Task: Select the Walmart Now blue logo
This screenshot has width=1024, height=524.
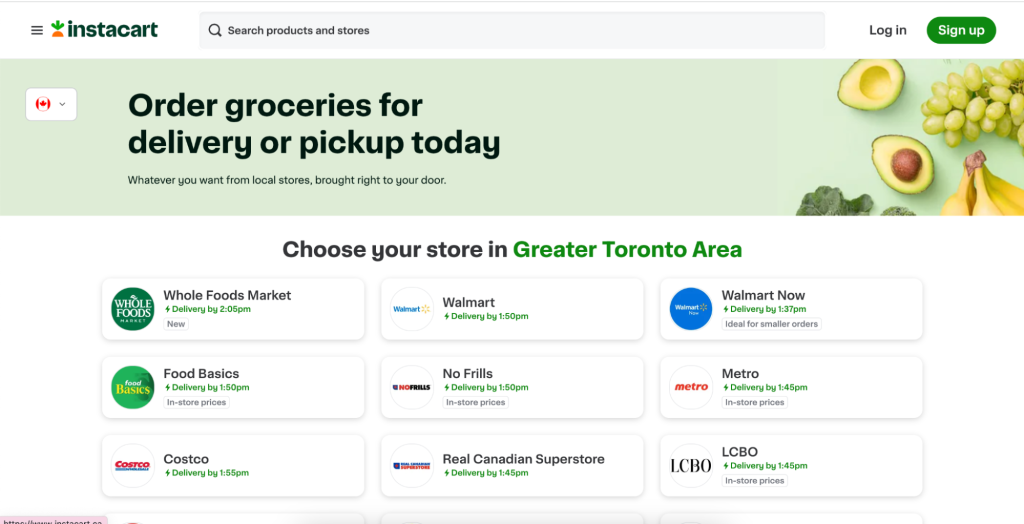Action: click(x=691, y=309)
